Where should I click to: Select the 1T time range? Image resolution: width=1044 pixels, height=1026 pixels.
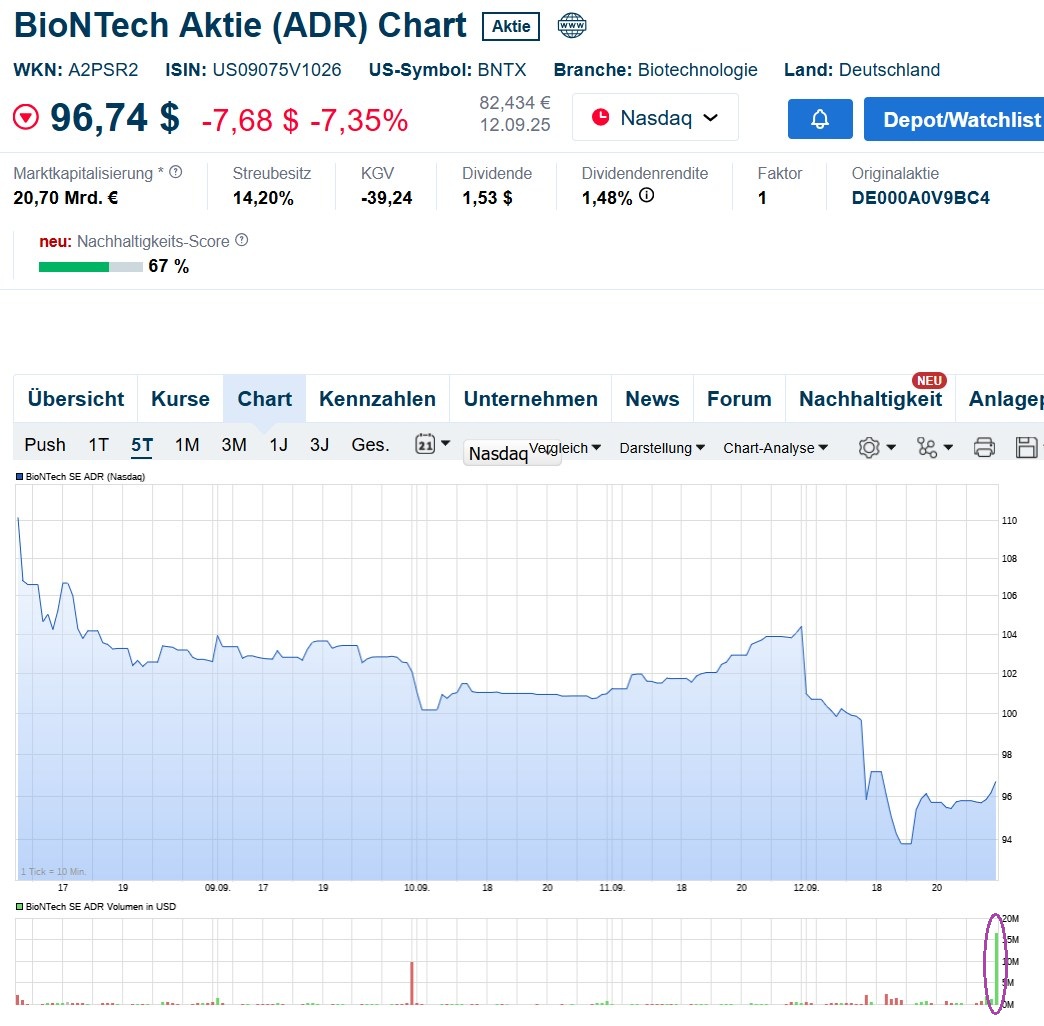pos(98,445)
